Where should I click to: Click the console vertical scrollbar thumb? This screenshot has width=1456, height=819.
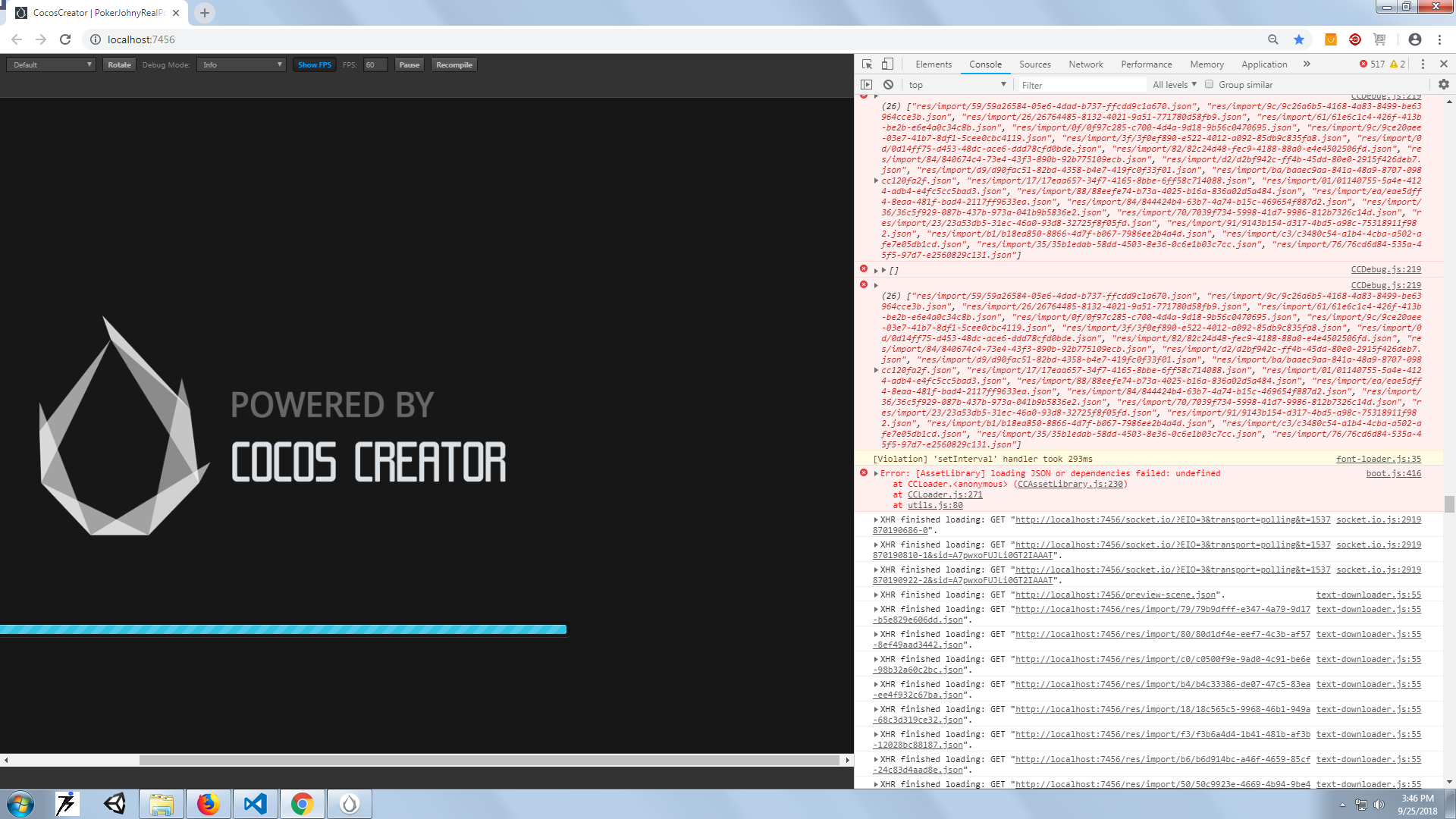click(x=1449, y=504)
